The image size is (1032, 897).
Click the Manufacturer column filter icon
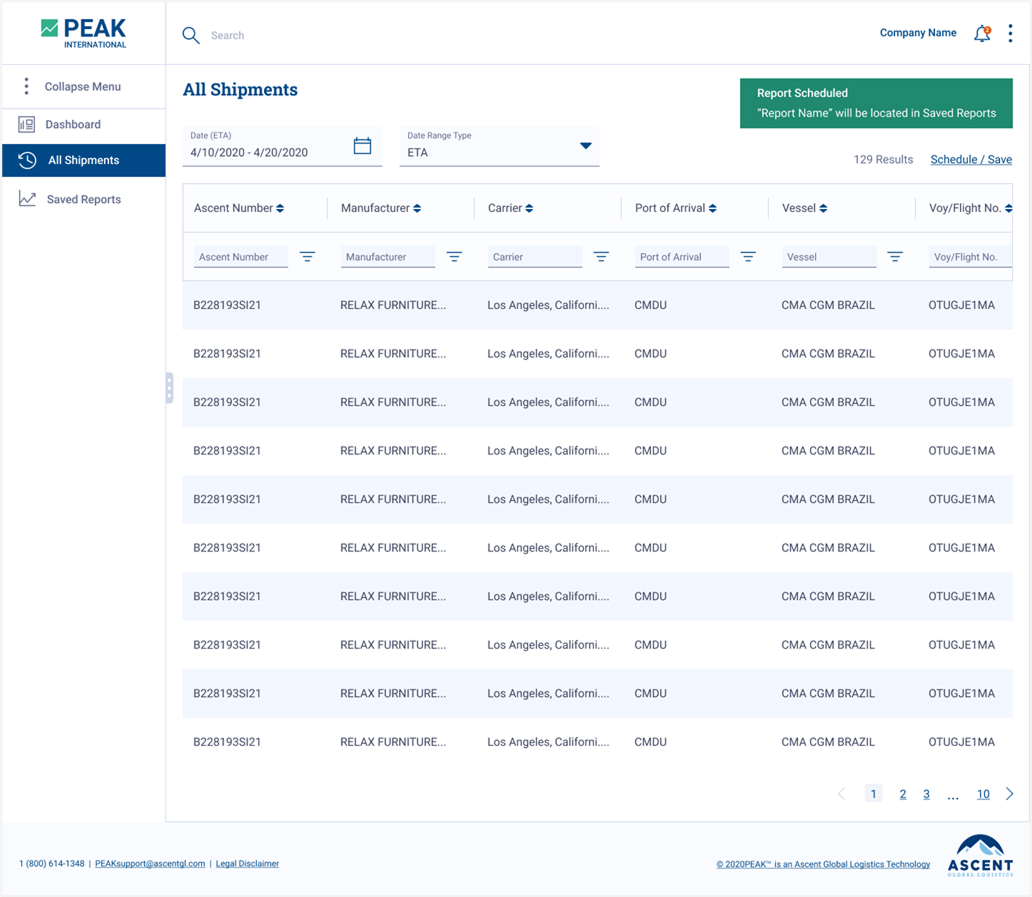454,257
